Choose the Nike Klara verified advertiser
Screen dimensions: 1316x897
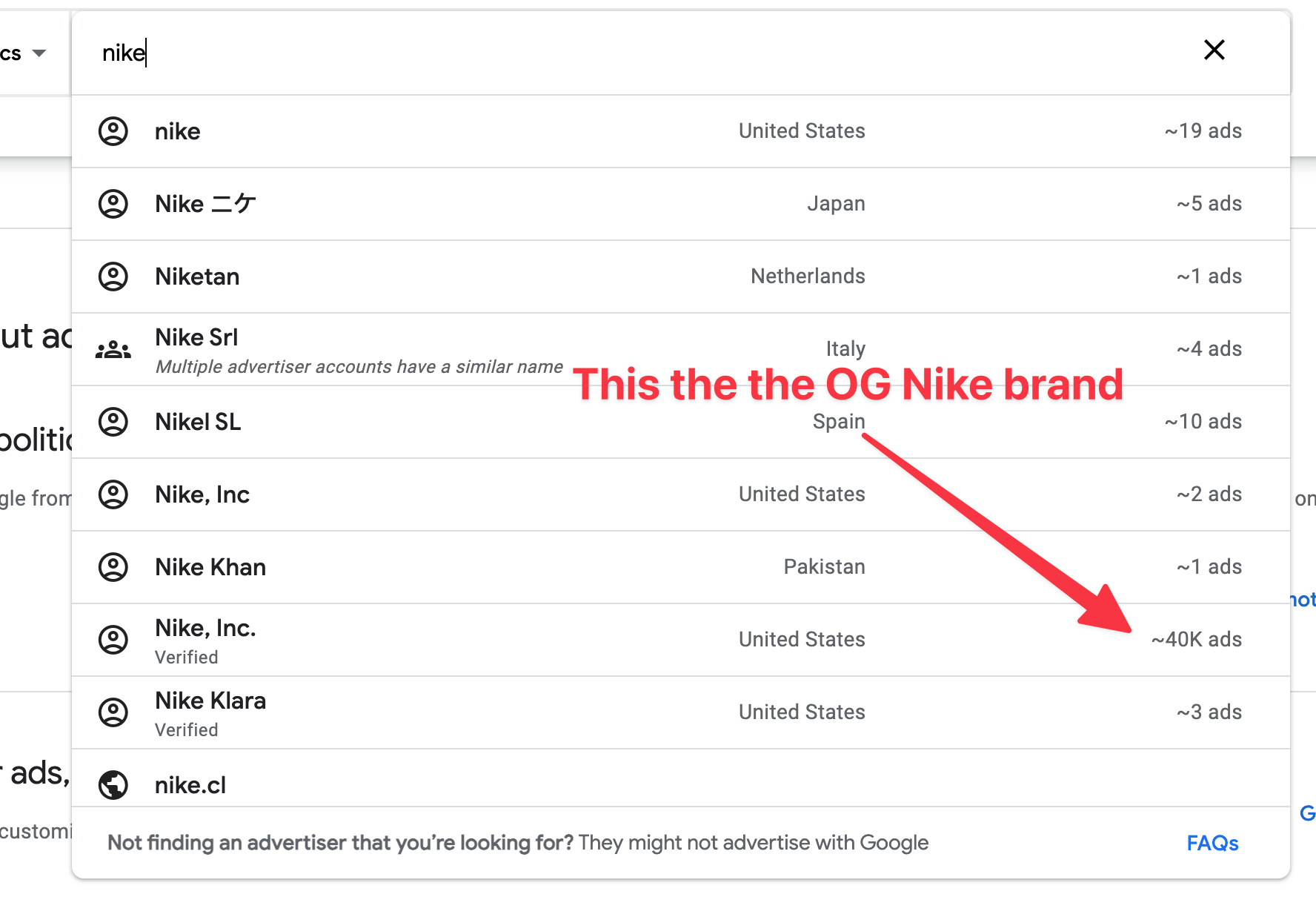[x=210, y=701]
